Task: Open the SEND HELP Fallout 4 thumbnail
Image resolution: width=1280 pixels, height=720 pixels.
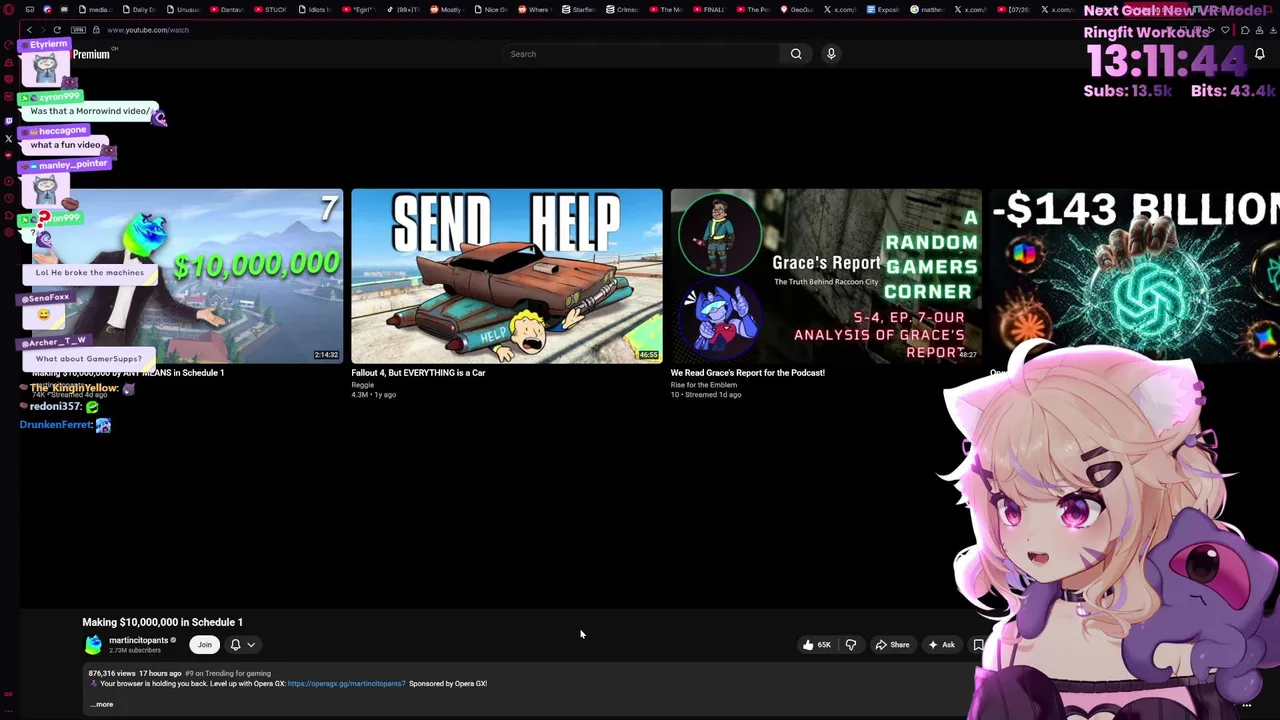Action: point(507,275)
